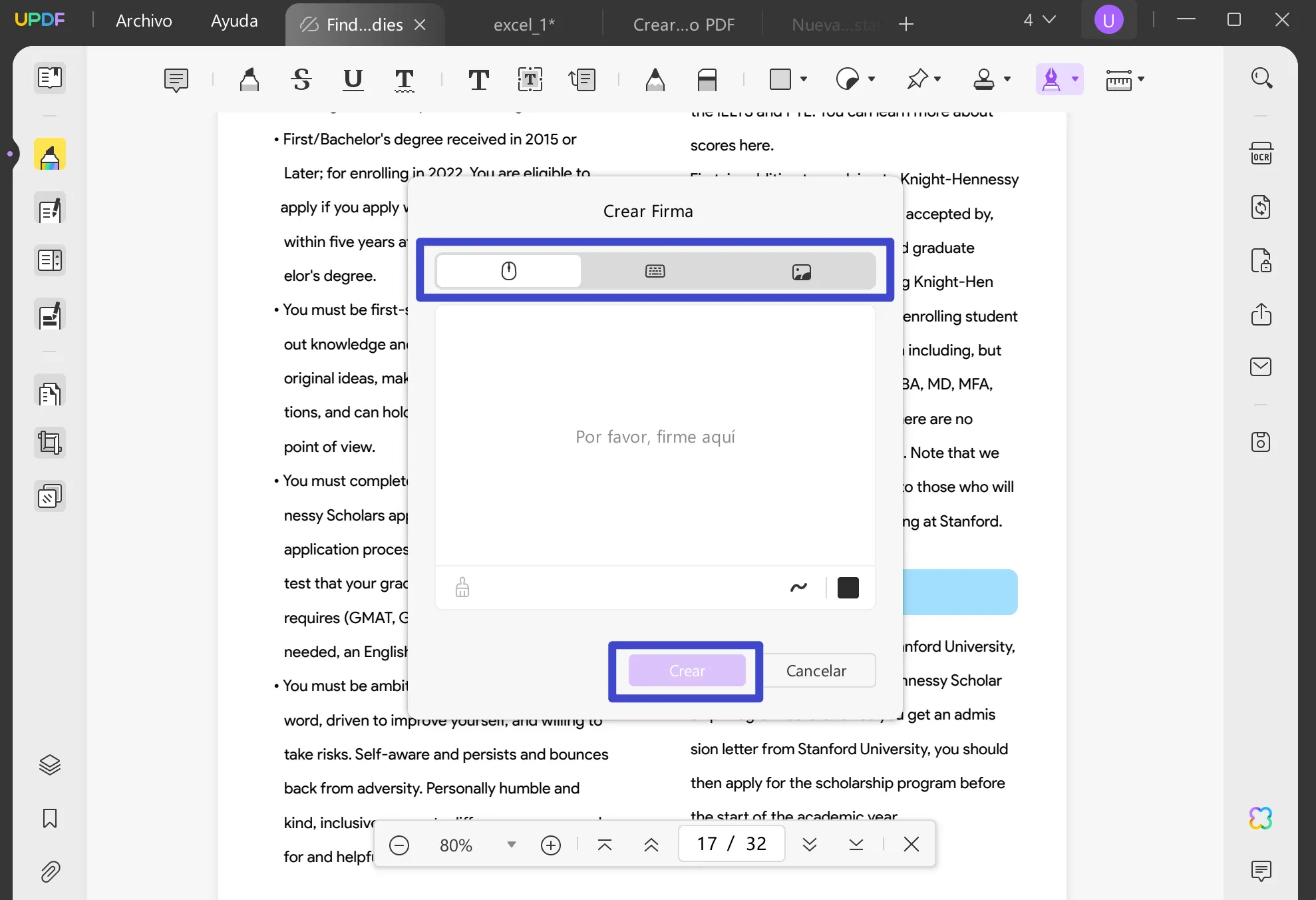The height and width of the screenshot is (900, 1316).
Task: Pick the eraser tool
Action: [x=707, y=80]
